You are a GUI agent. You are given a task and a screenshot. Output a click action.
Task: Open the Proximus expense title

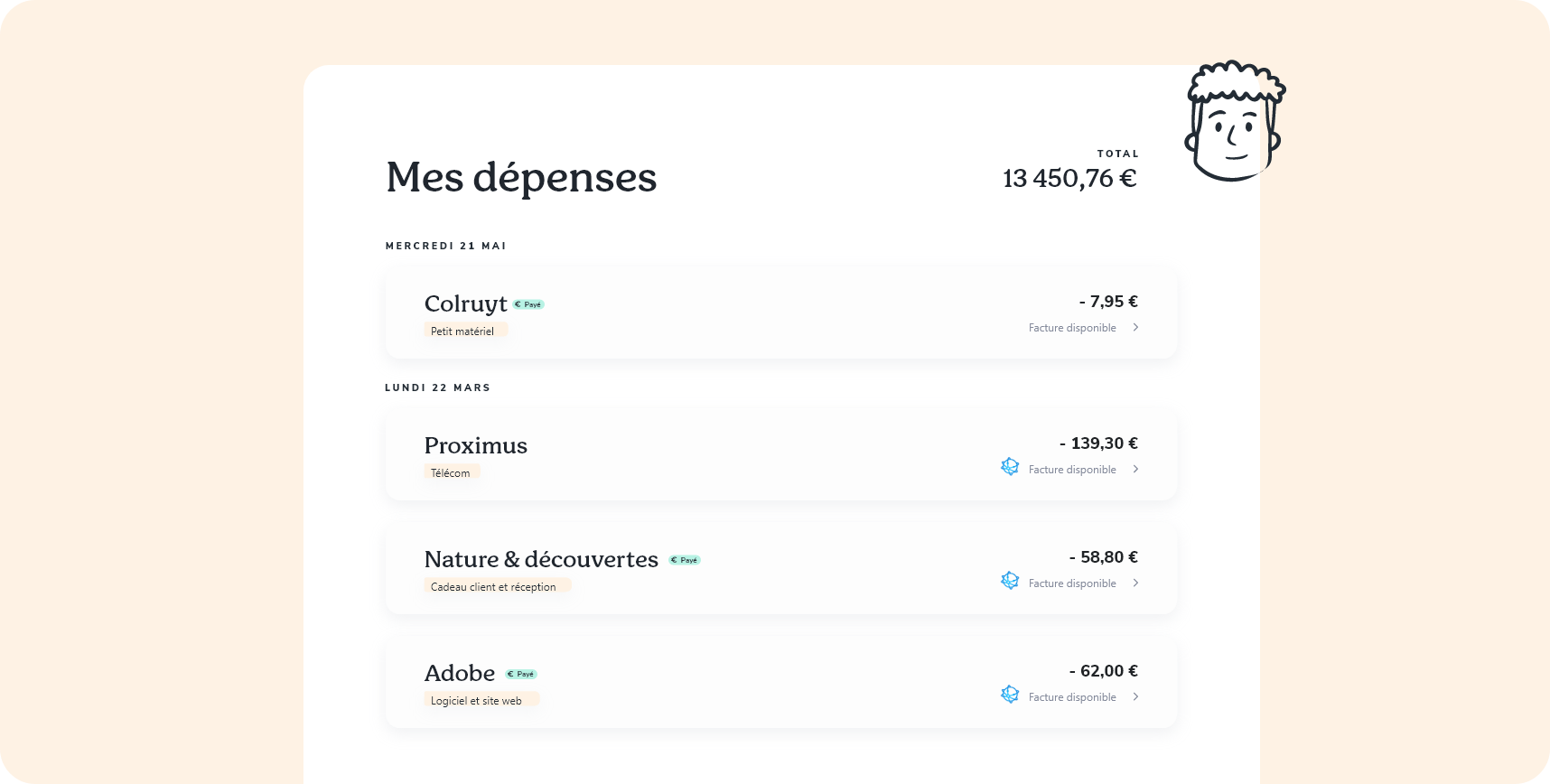point(476,445)
